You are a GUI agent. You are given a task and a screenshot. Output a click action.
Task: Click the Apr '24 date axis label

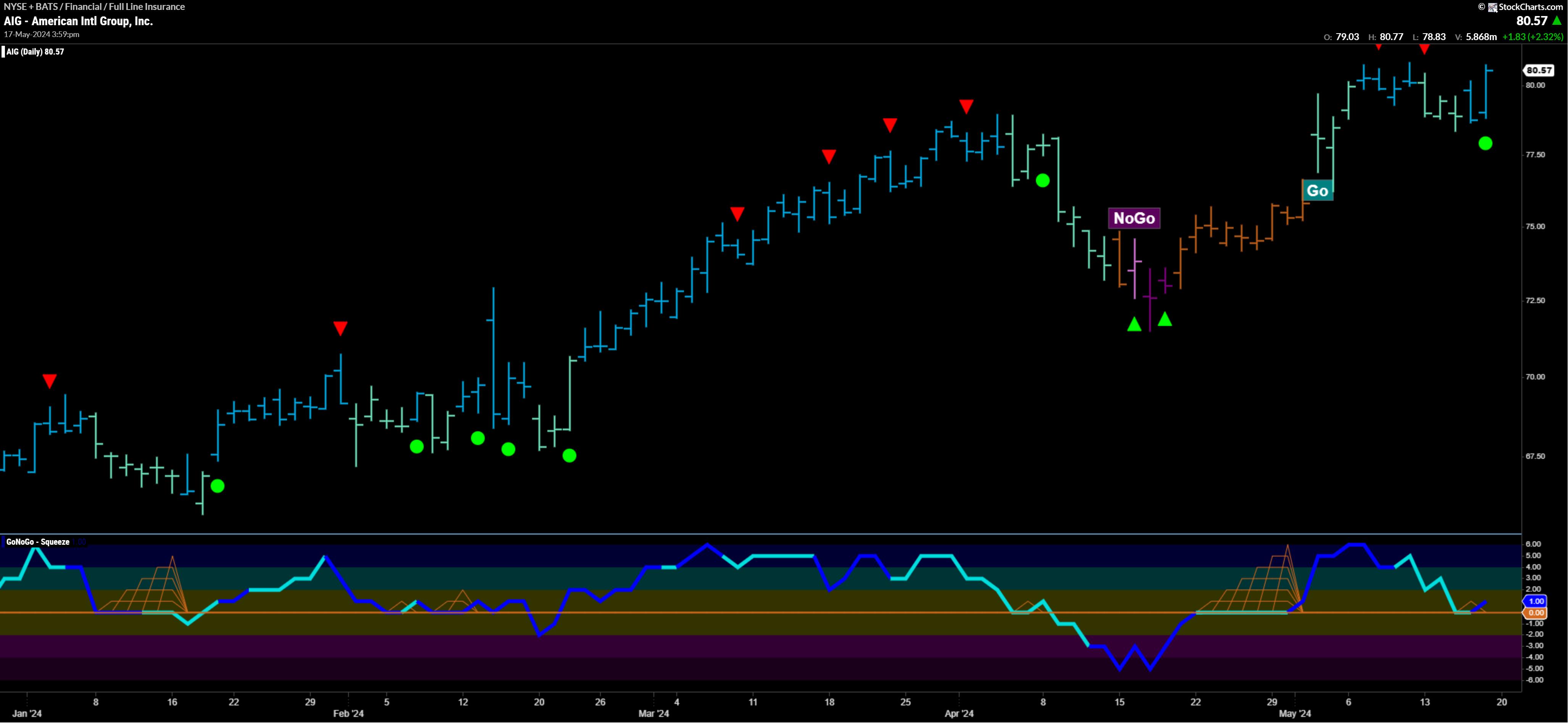pos(959,713)
